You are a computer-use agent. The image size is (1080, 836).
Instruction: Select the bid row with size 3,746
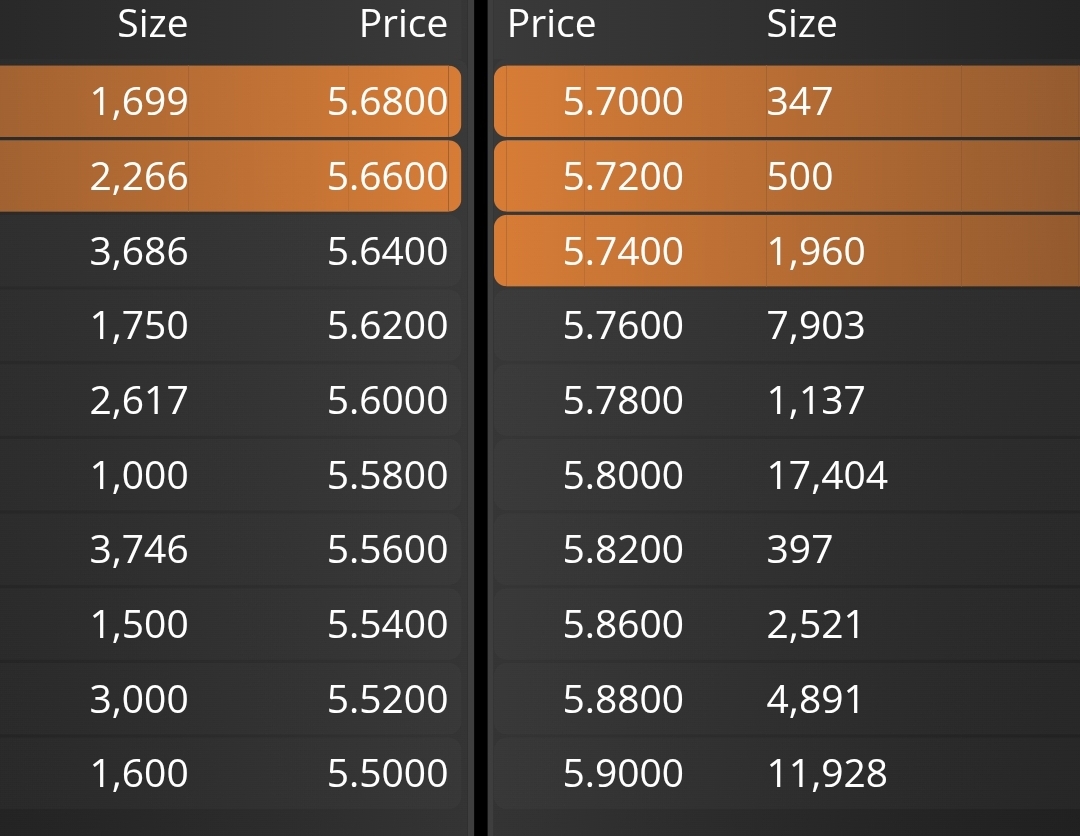[x=230, y=550]
